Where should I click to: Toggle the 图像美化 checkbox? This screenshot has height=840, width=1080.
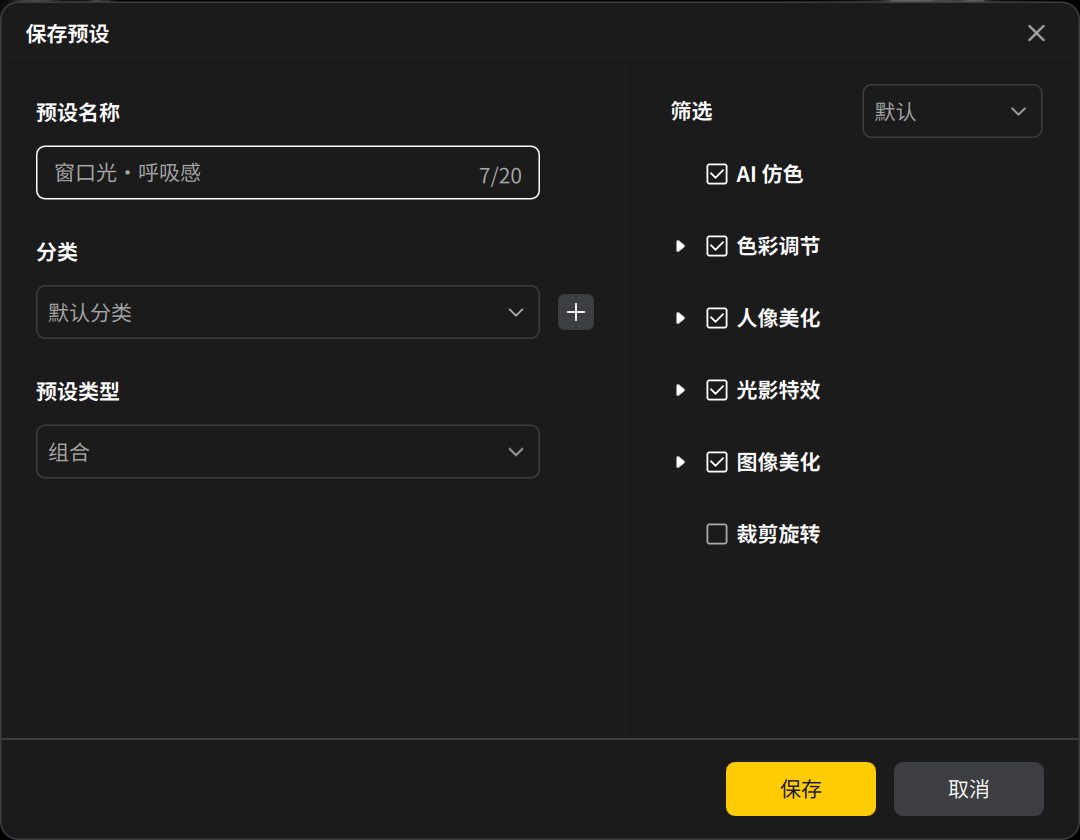click(x=716, y=462)
